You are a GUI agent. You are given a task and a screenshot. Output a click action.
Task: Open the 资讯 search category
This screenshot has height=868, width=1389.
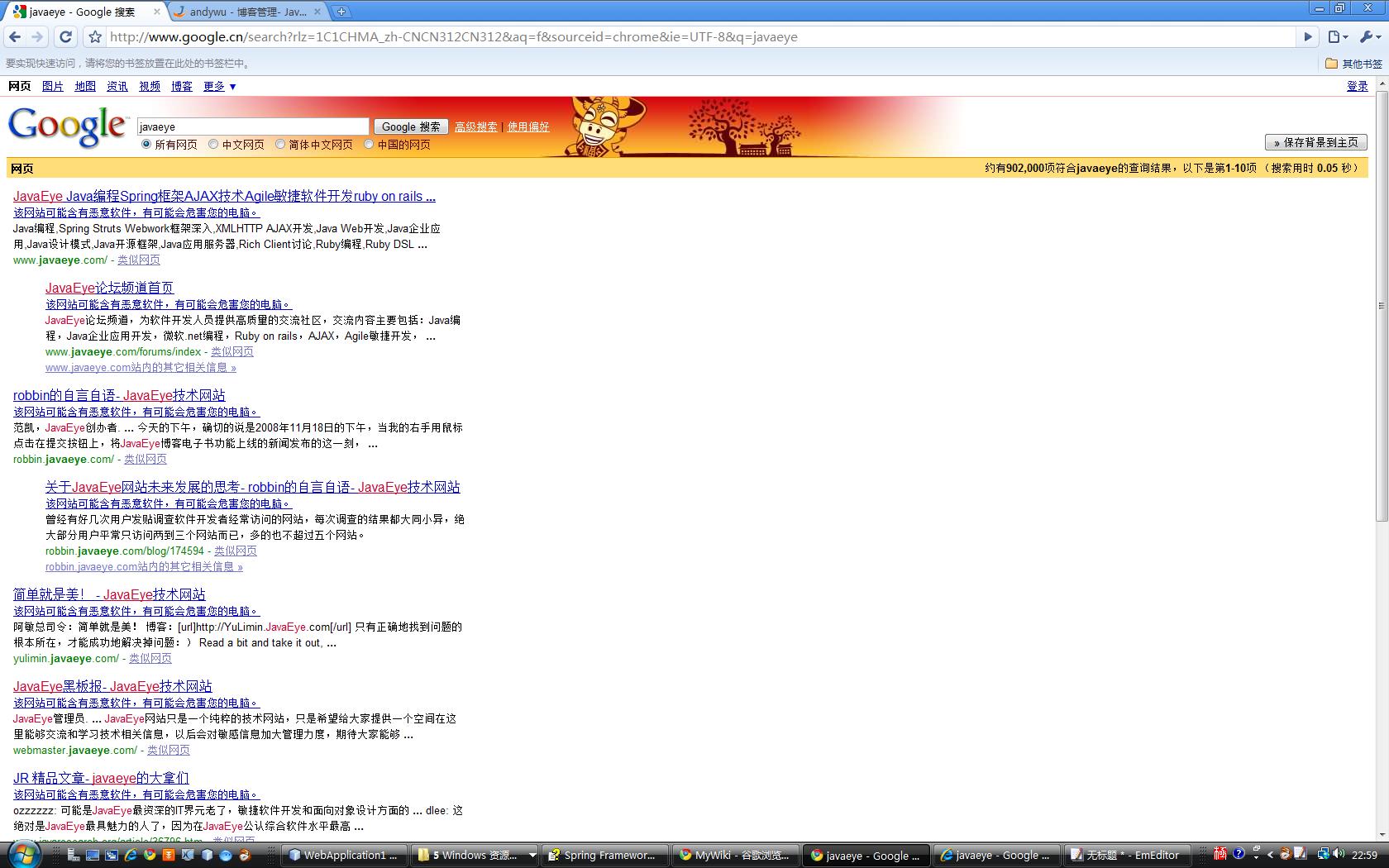117,86
